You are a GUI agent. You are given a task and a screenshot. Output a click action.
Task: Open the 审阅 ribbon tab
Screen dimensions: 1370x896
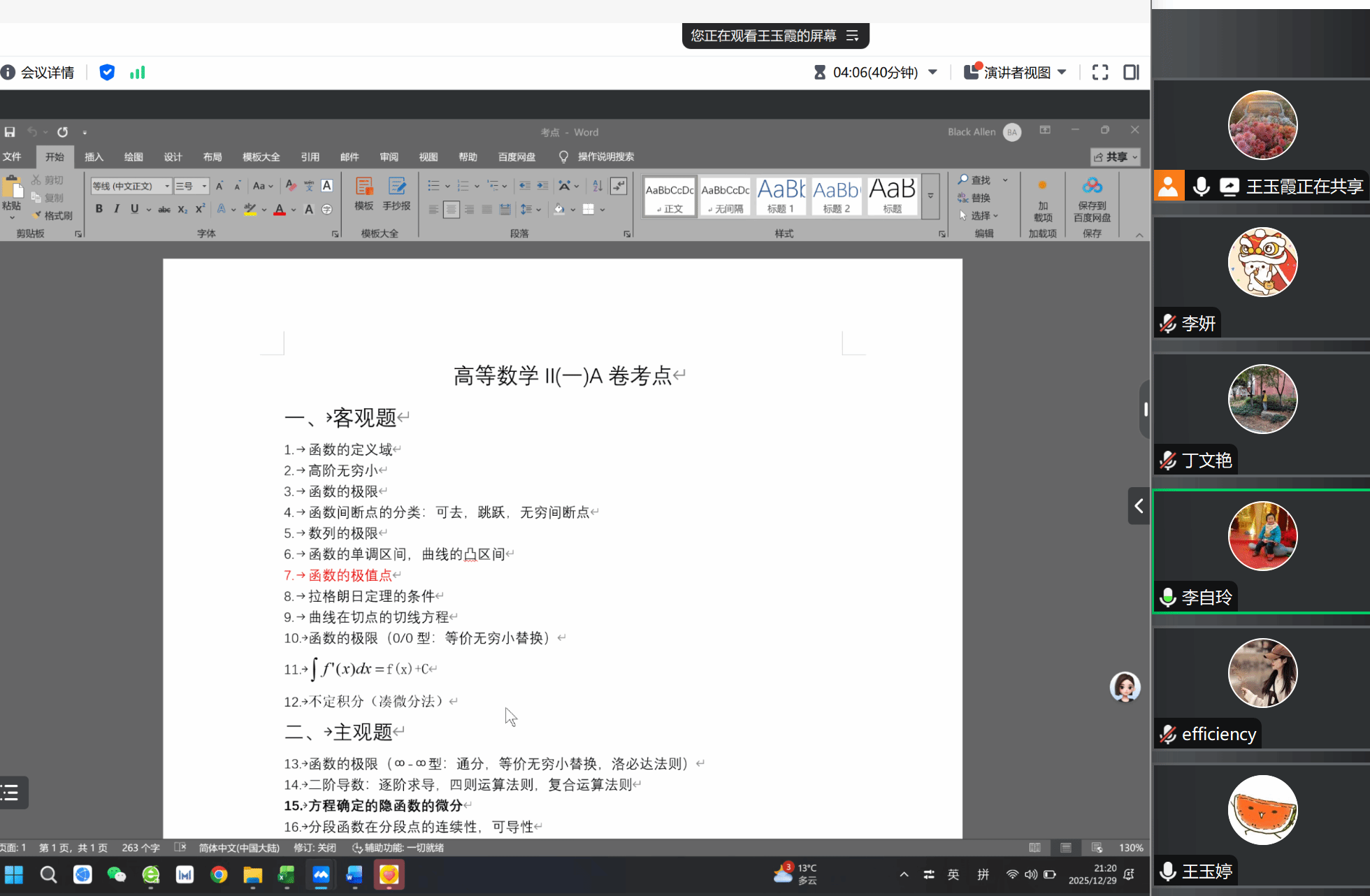(389, 157)
